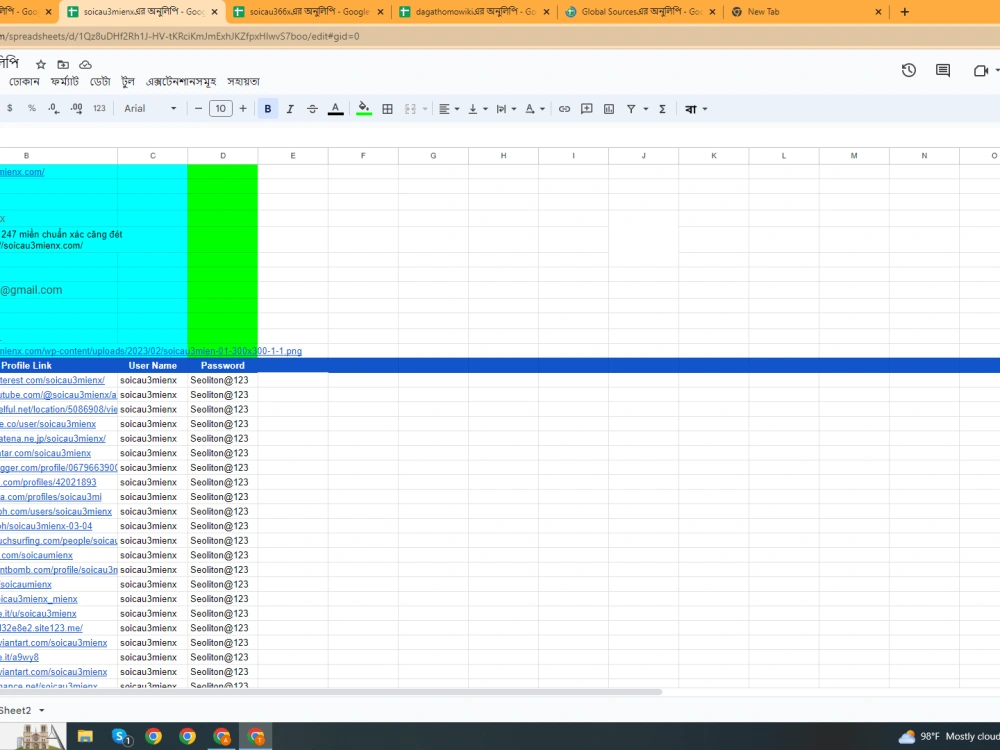Open the Extensions menu
The width and height of the screenshot is (1000, 750).
pyautogui.click(x=181, y=82)
